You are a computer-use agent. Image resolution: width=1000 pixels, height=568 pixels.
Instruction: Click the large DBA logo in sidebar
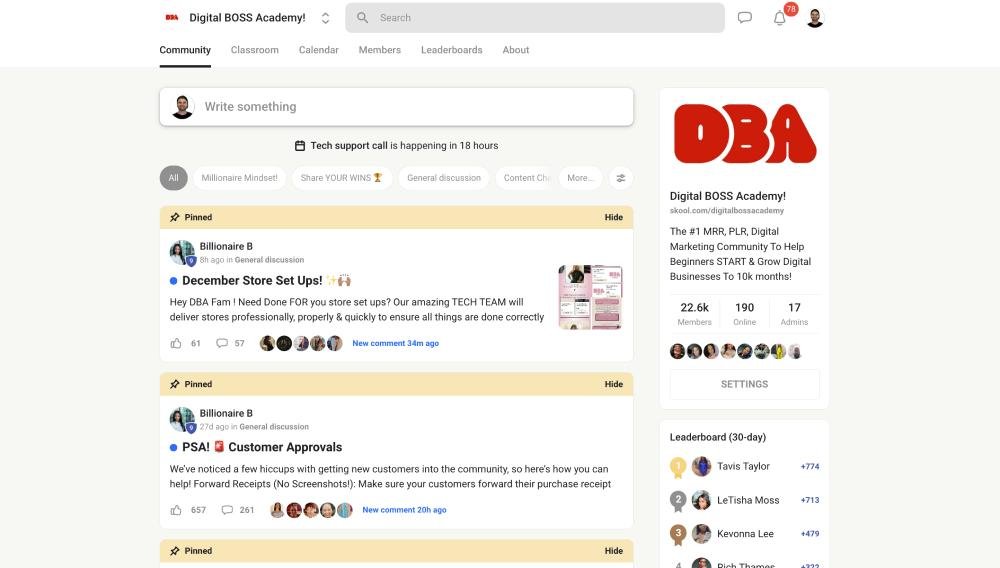point(744,134)
